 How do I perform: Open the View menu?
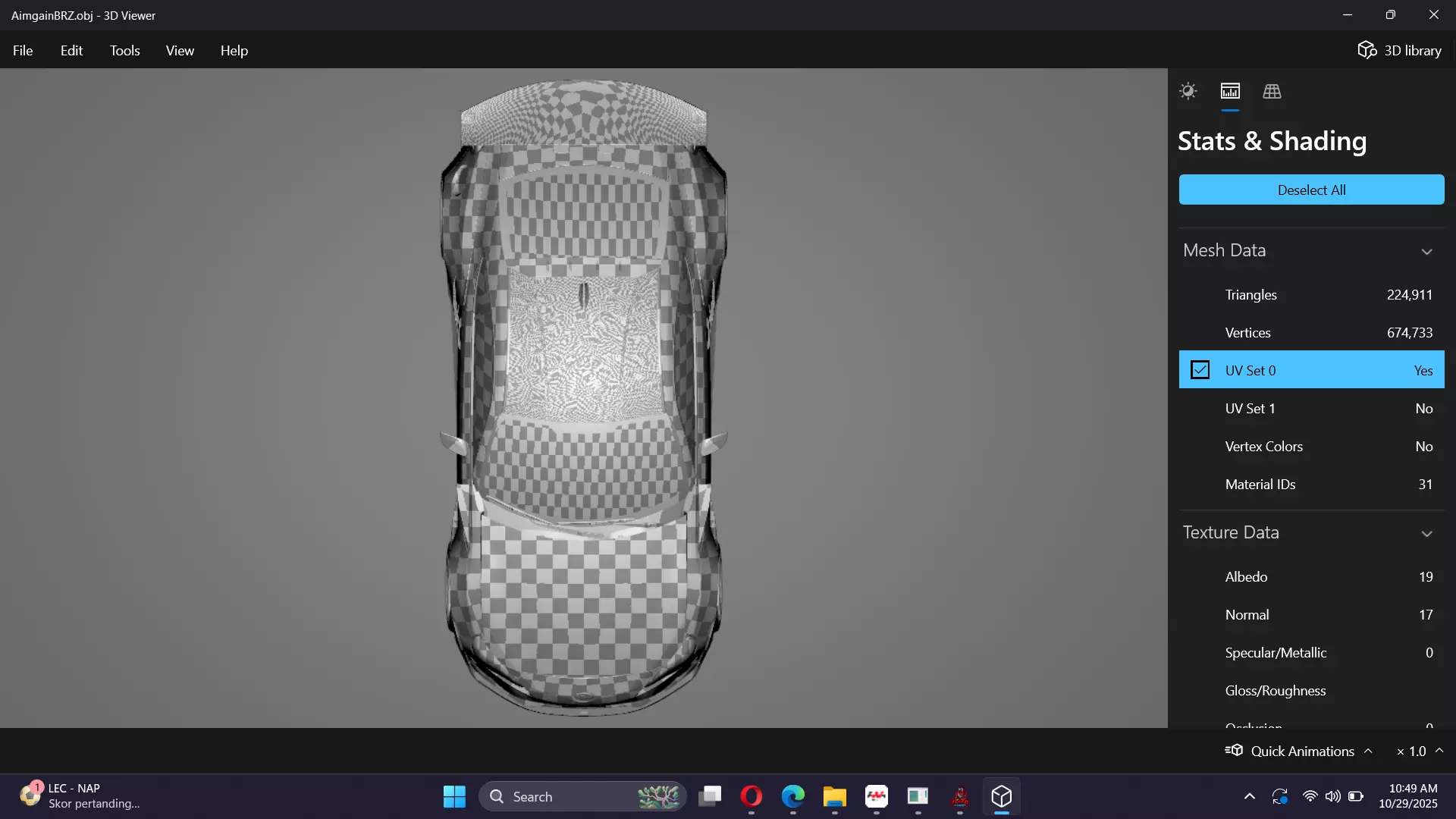[x=180, y=50]
